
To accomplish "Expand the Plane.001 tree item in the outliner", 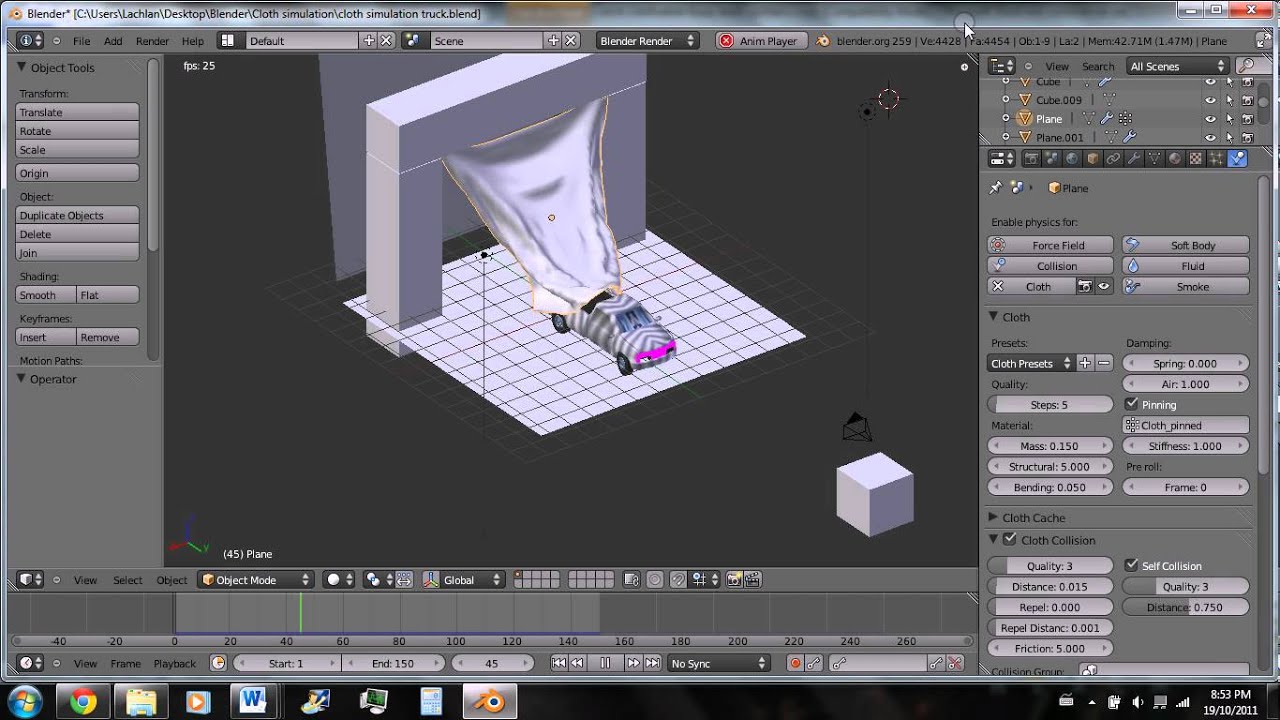I will 1006,137.
